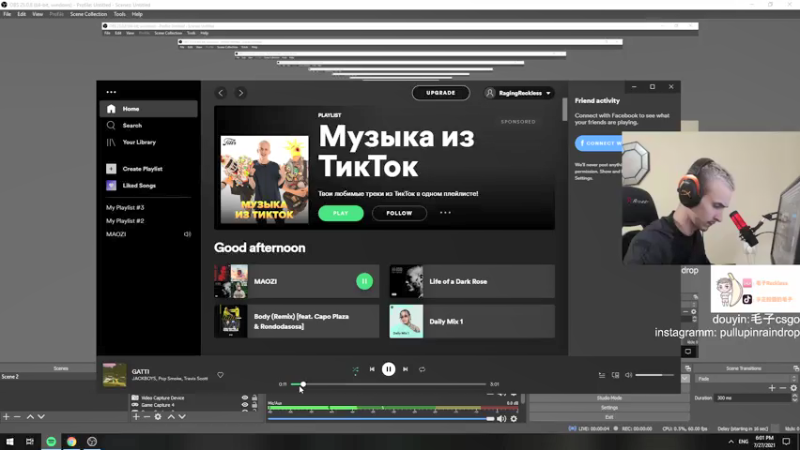Open Spotify's three-dot menu at top left
Screen dimensions: 800x450
(x=111, y=92)
